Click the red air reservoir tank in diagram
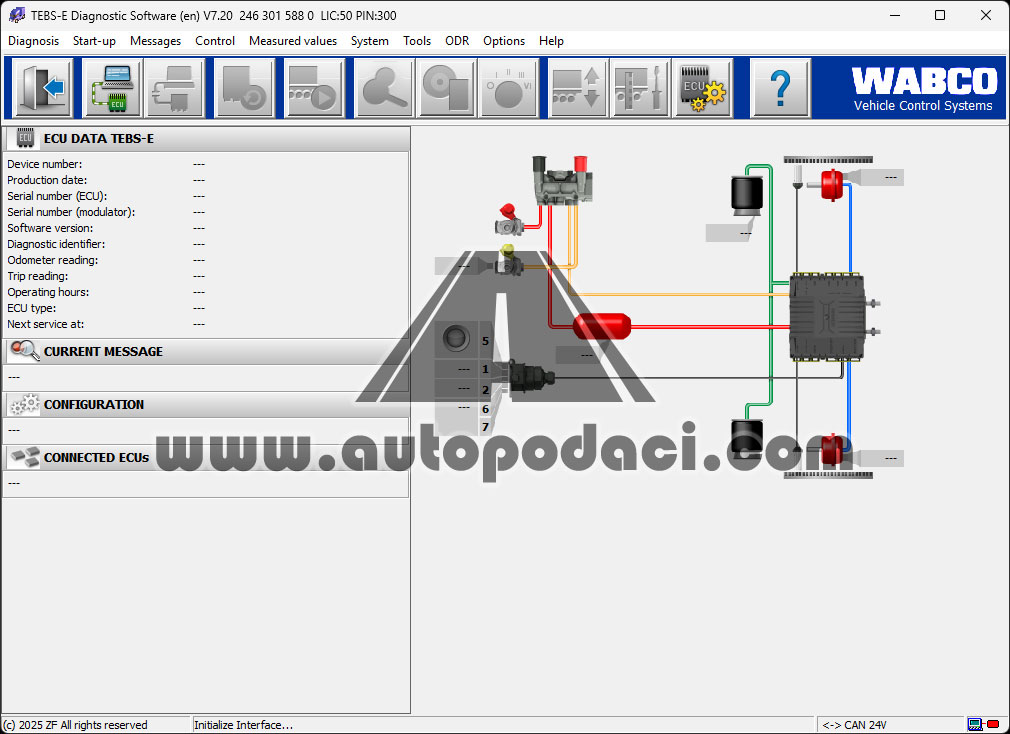 click(602, 326)
